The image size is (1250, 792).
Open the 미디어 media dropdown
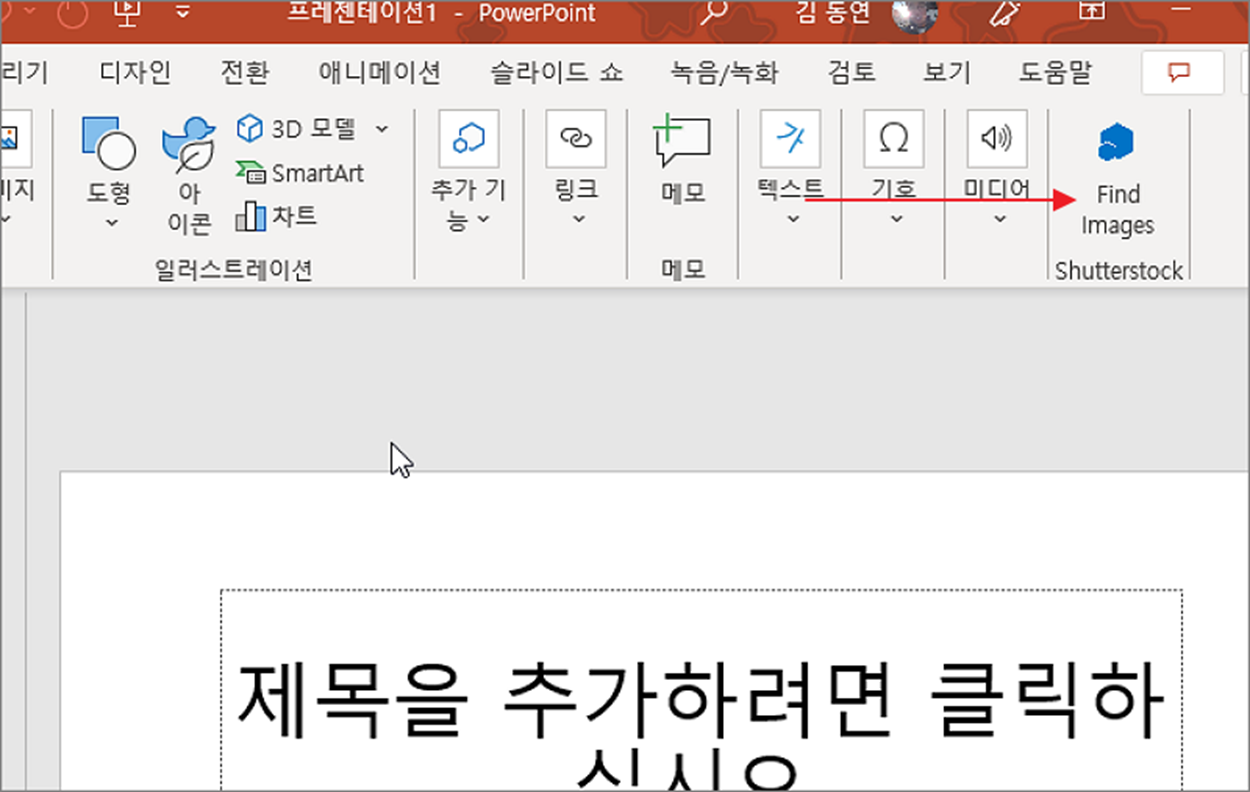997,170
